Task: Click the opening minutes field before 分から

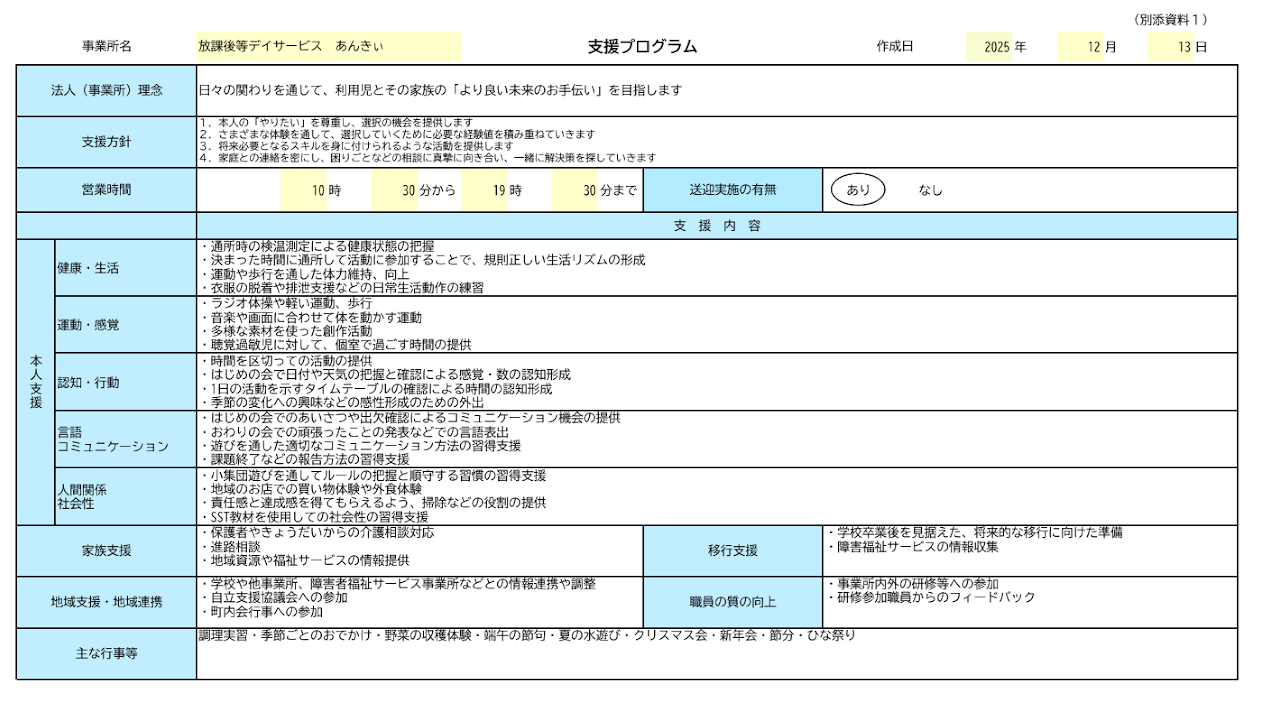Action: pos(394,190)
